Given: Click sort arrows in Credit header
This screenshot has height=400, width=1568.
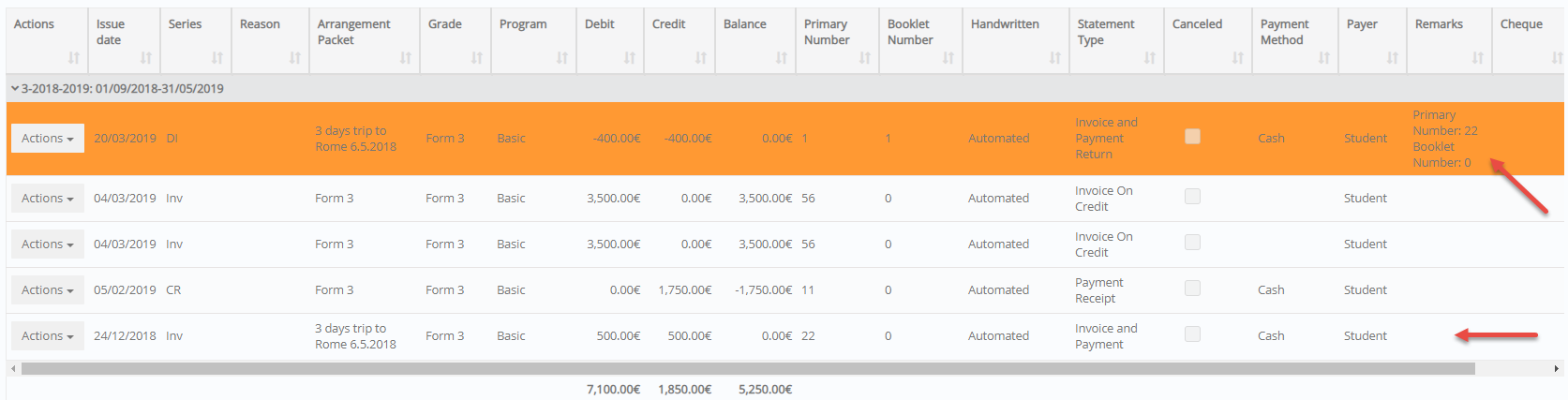Looking at the screenshot, I should (701, 58).
